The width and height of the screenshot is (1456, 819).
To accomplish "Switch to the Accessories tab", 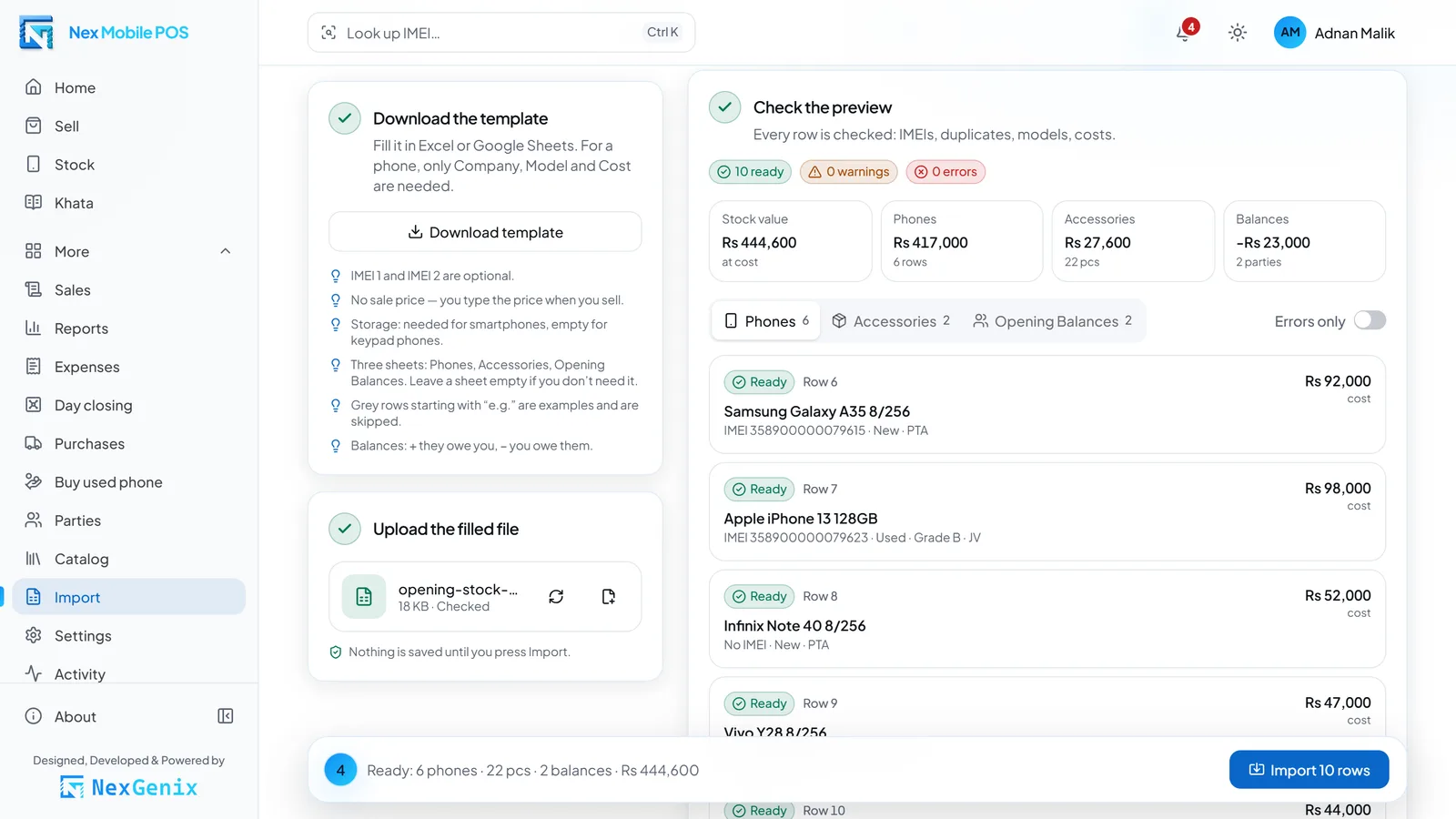I will [891, 321].
